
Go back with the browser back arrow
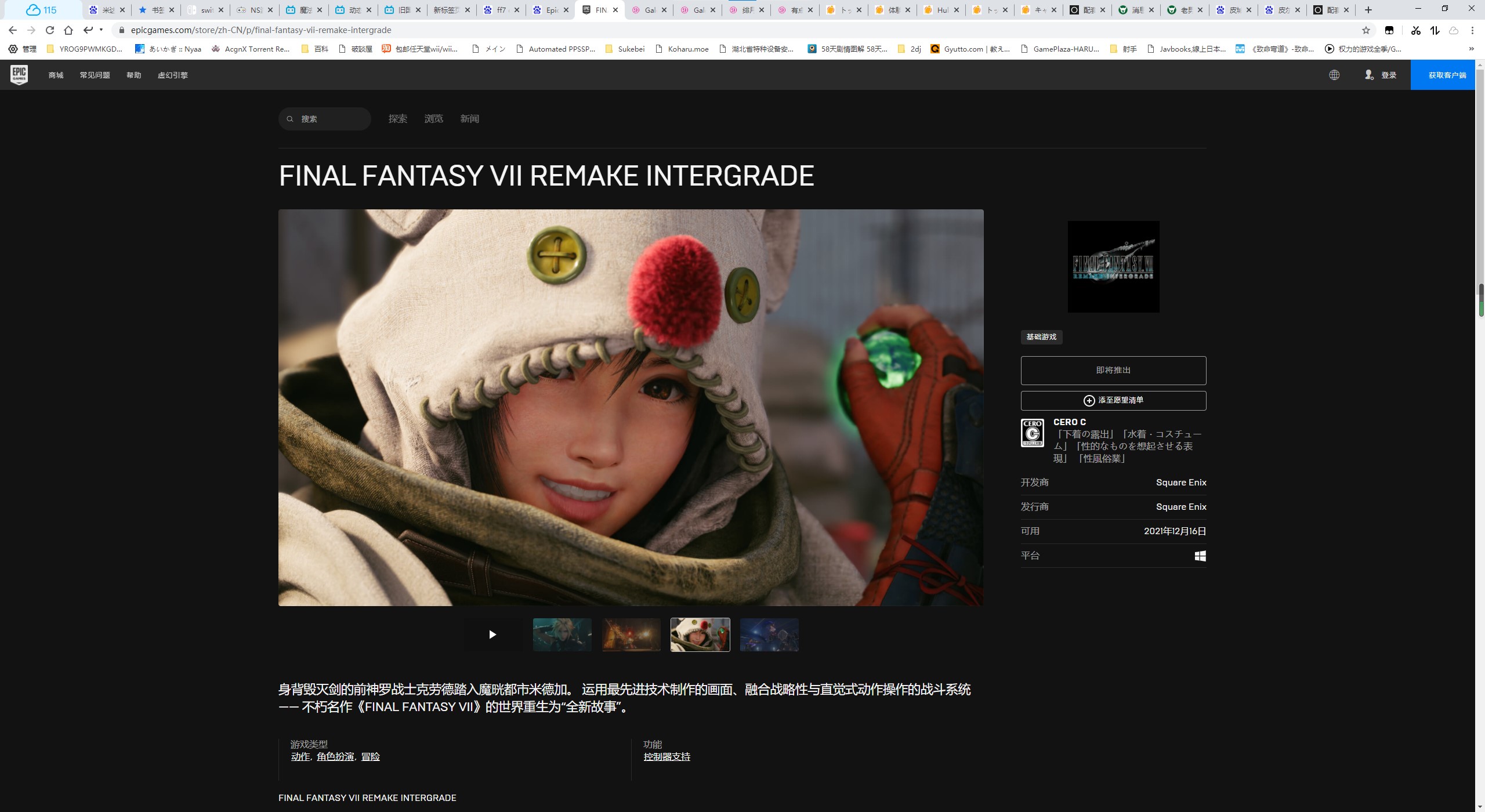click(x=13, y=30)
